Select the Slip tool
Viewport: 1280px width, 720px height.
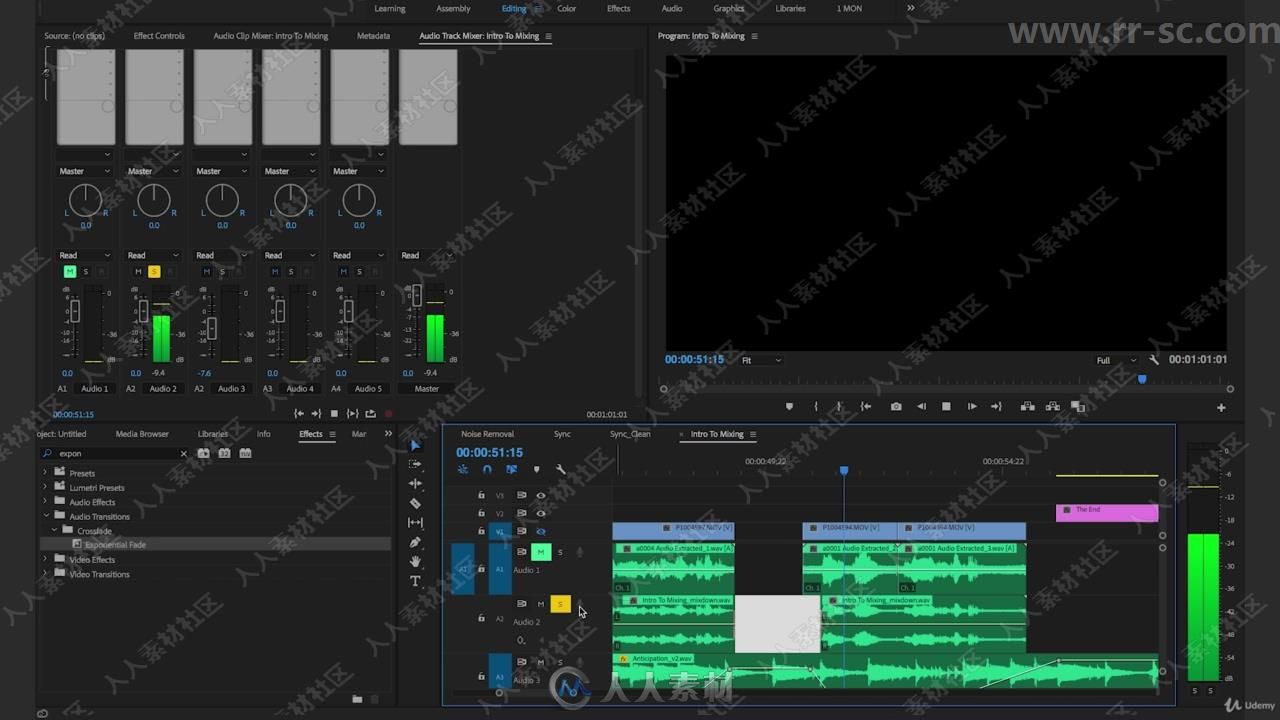[416, 522]
